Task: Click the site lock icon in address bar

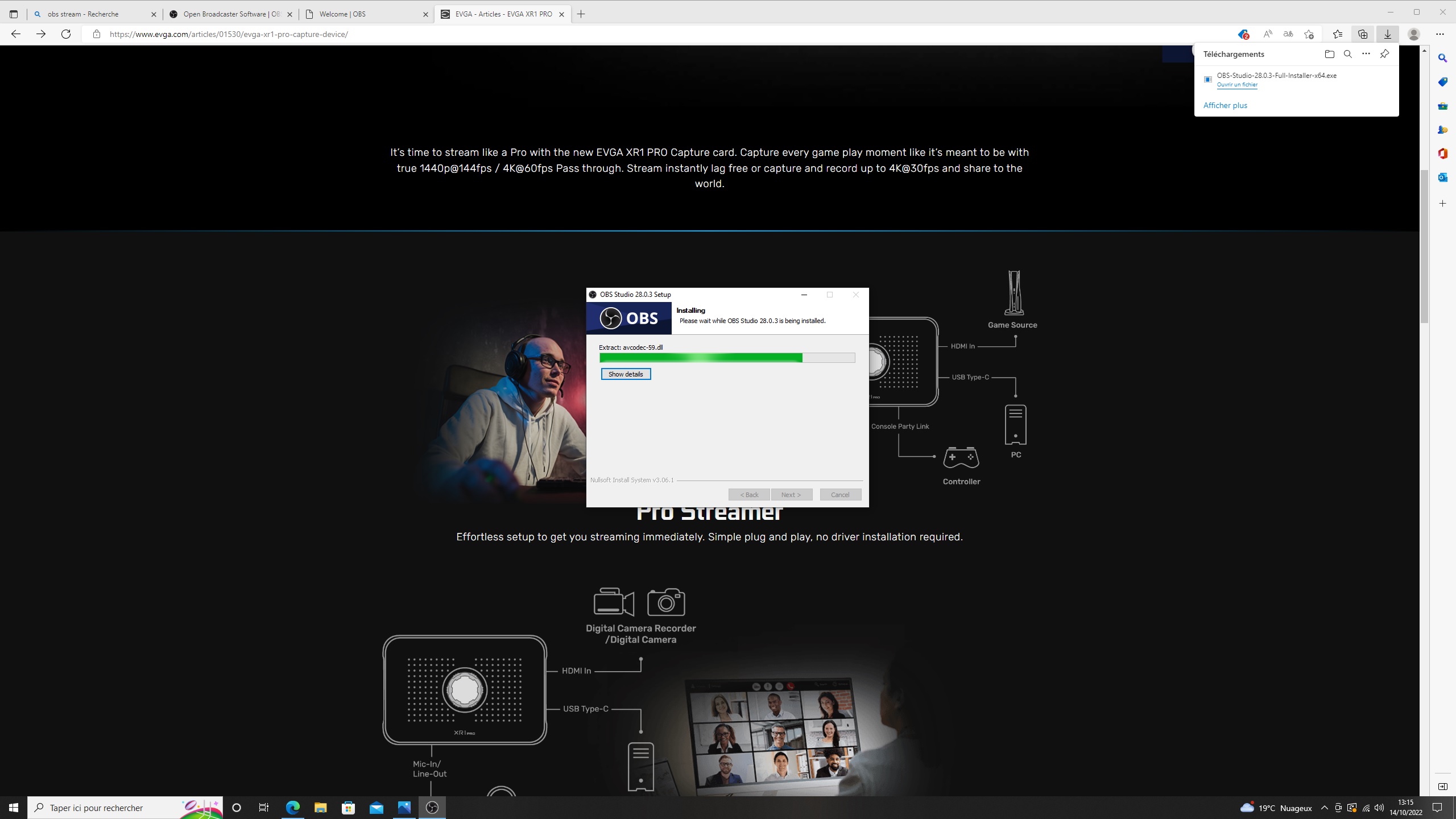Action: (x=97, y=34)
